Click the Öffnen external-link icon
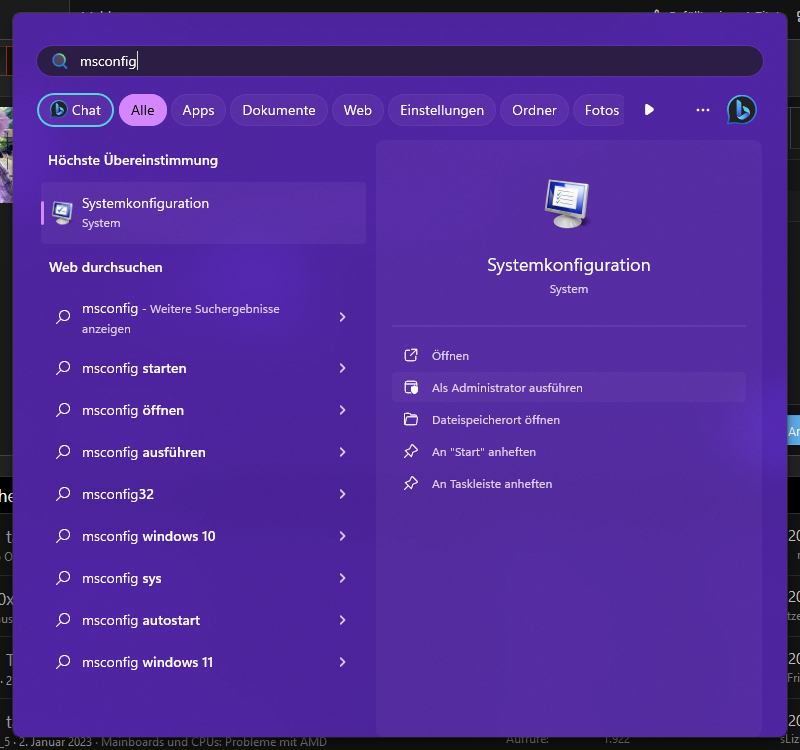 point(411,355)
